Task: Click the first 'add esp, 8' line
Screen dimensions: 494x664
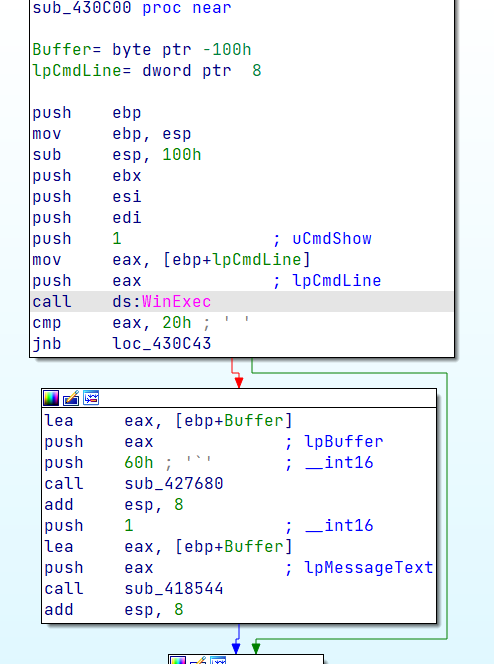Action: pyautogui.click(x=114, y=504)
